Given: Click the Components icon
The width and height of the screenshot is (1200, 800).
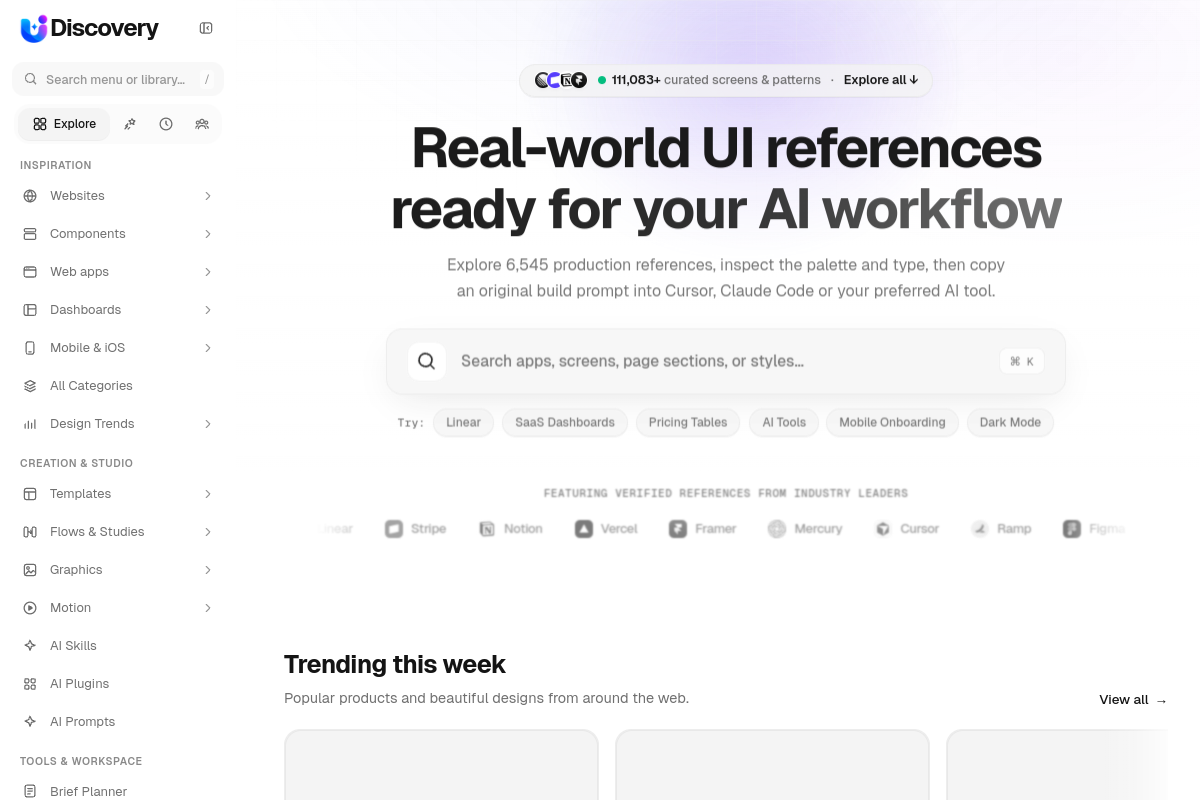Looking at the screenshot, I should [x=30, y=234].
